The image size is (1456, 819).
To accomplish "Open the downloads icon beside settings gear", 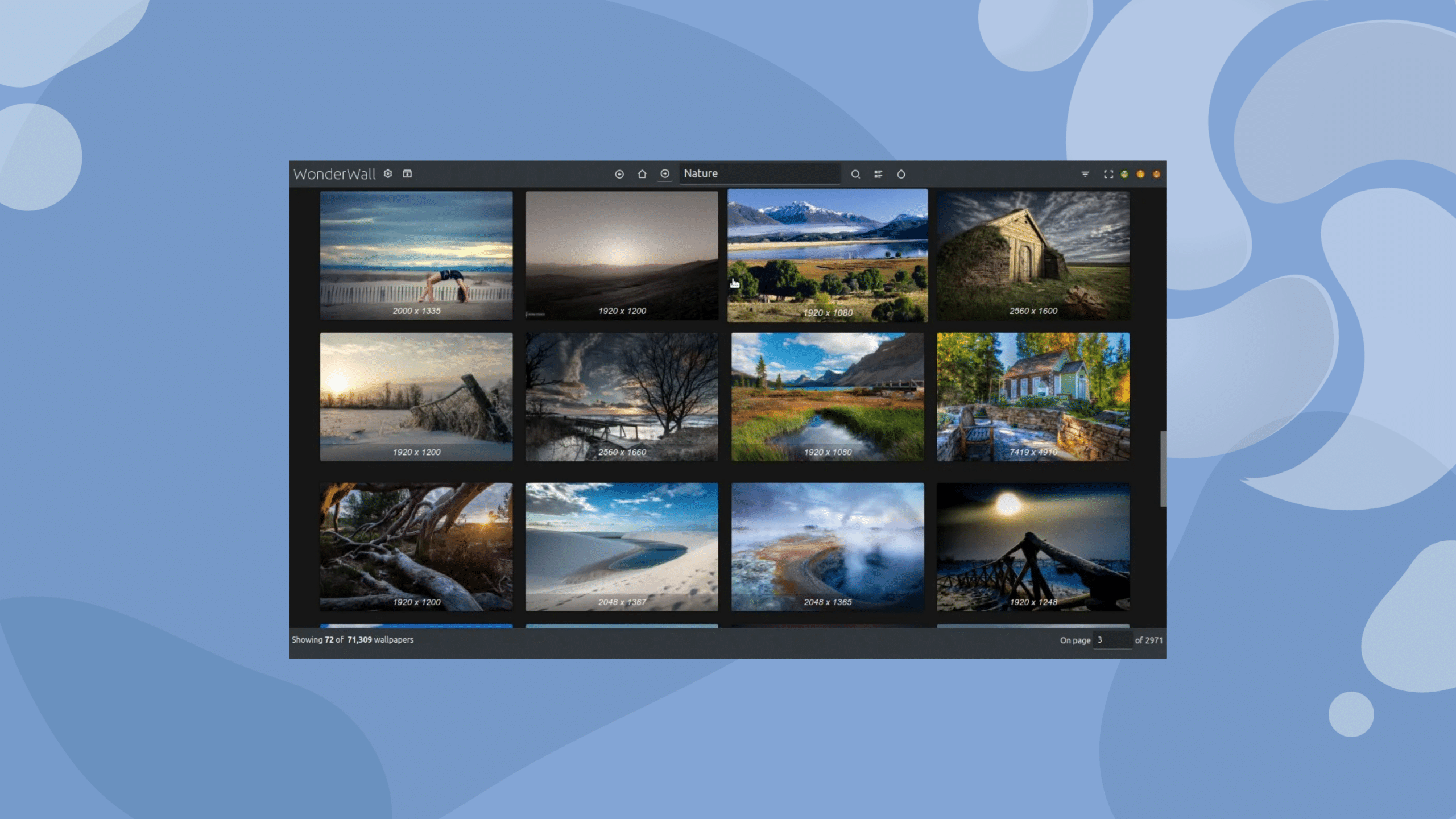I will click(407, 173).
